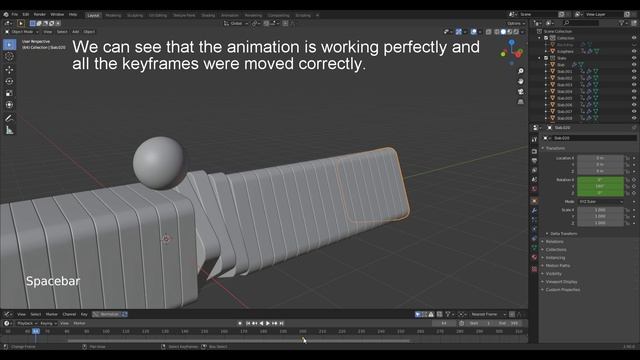Open the Render properties tab icon
This screenshot has width=640, height=360.
pos(534,151)
